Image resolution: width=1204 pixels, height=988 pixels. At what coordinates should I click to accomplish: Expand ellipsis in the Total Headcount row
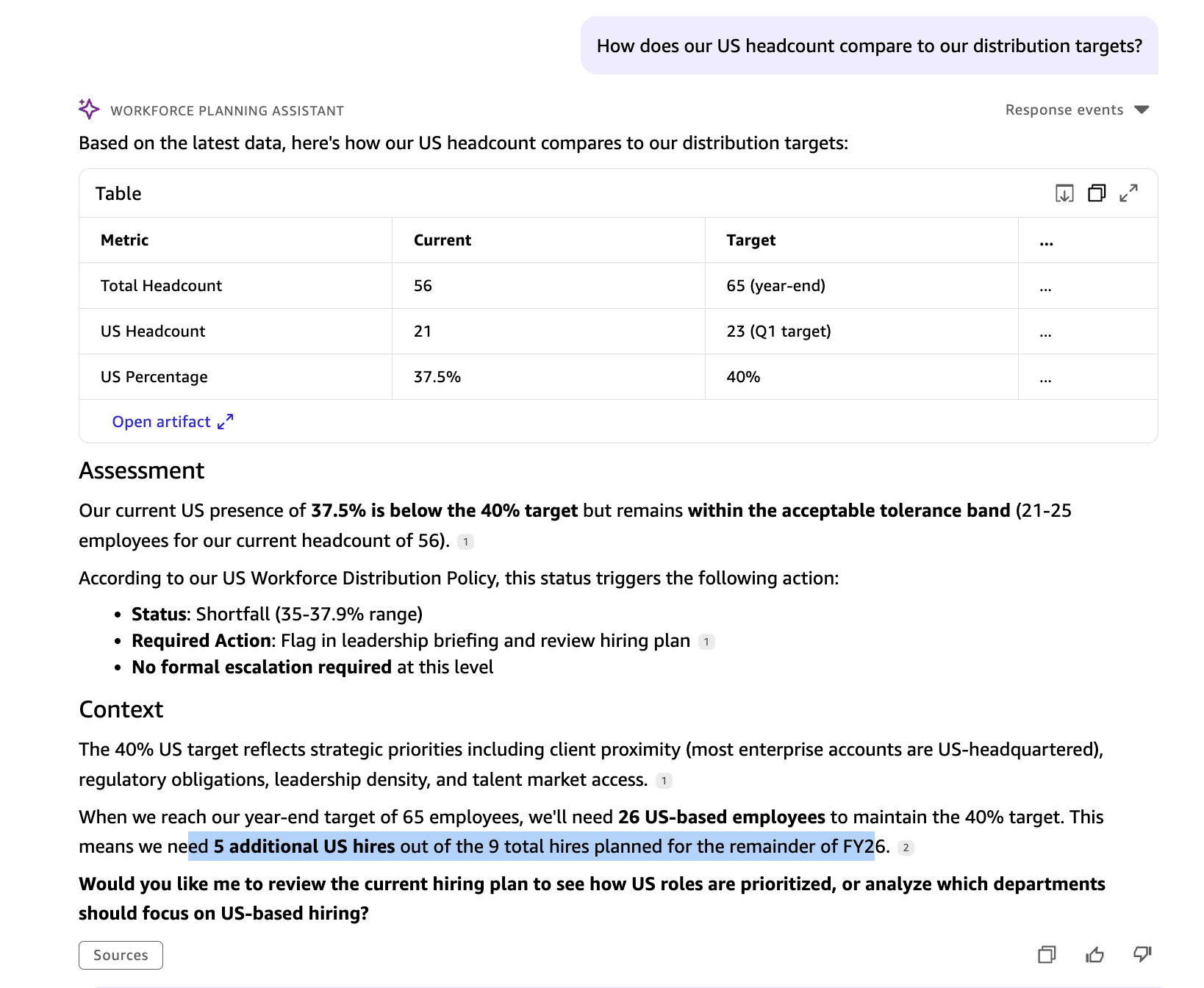click(1045, 287)
